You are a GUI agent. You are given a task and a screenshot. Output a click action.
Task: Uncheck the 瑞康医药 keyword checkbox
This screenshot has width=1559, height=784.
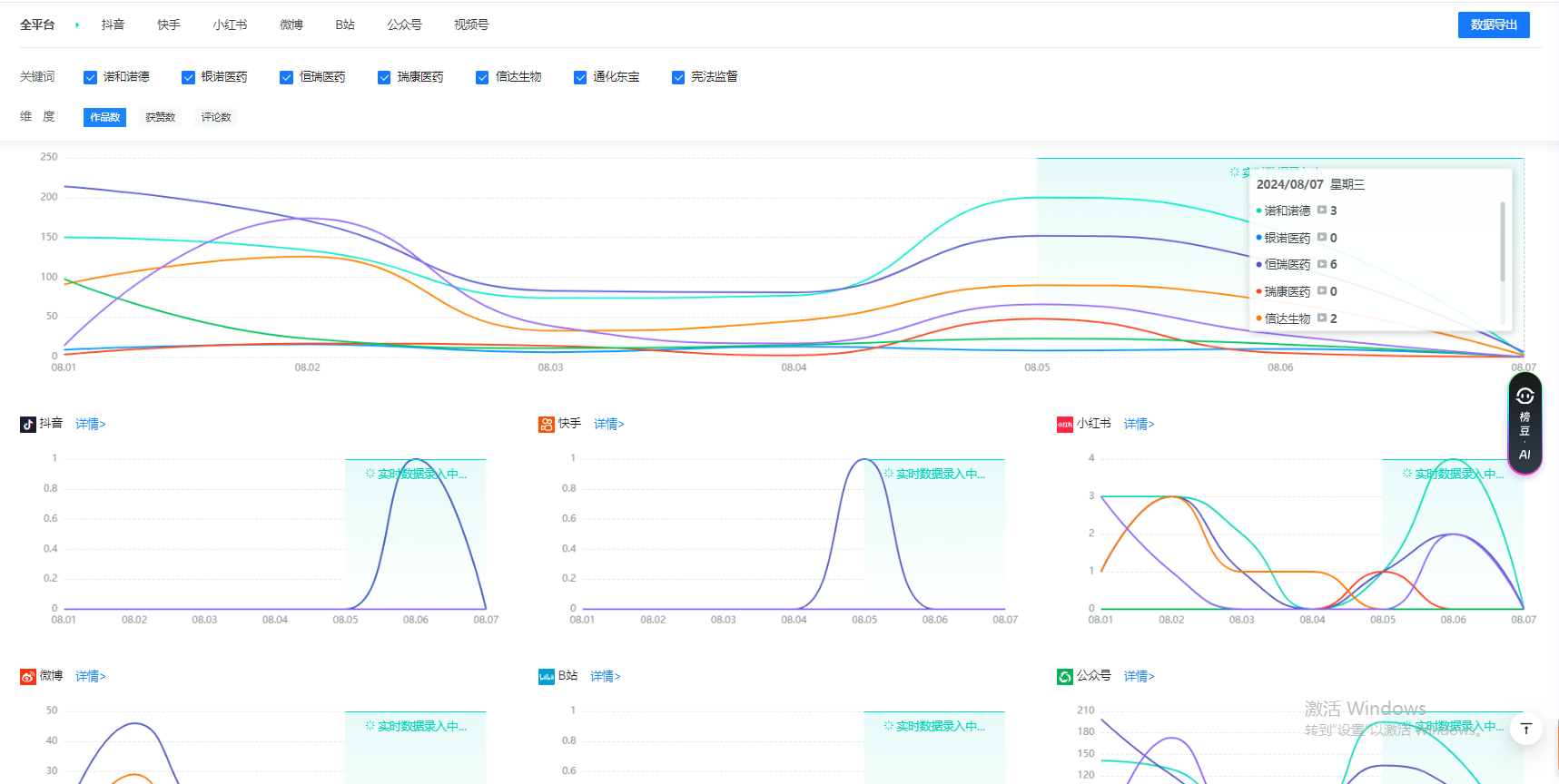384,77
